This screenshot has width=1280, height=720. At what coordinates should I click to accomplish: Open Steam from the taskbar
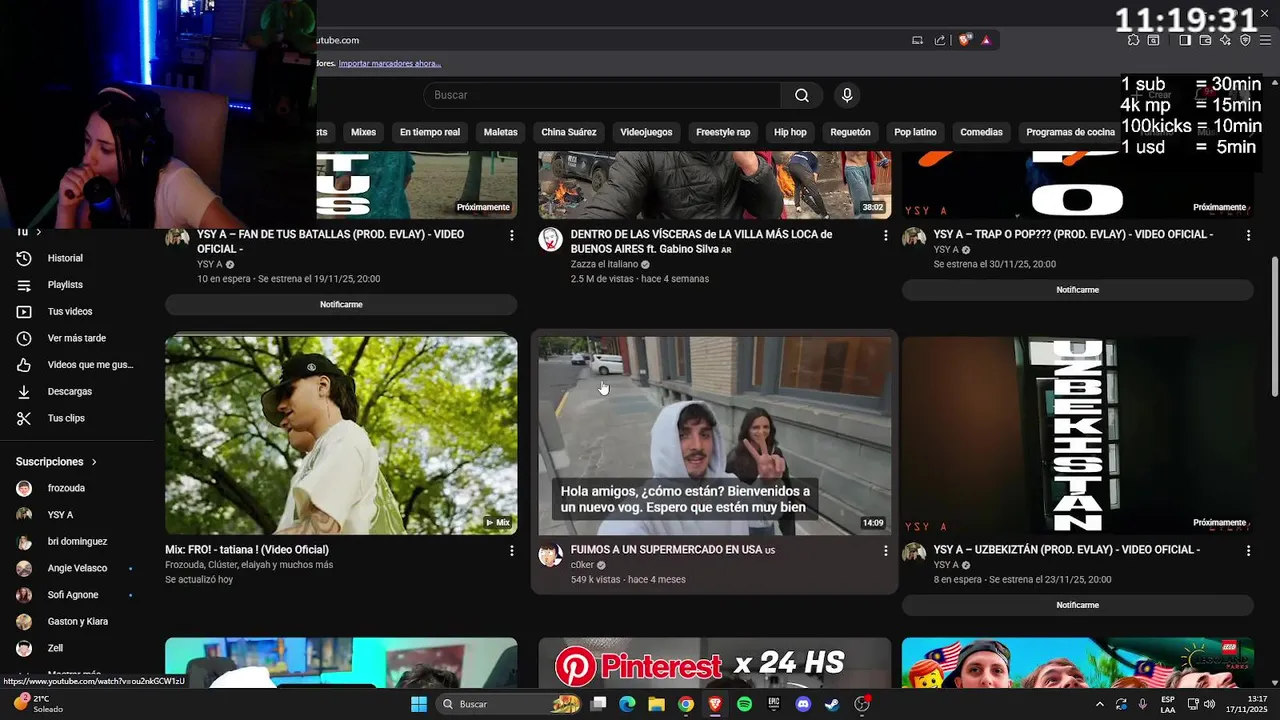(831, 704)
